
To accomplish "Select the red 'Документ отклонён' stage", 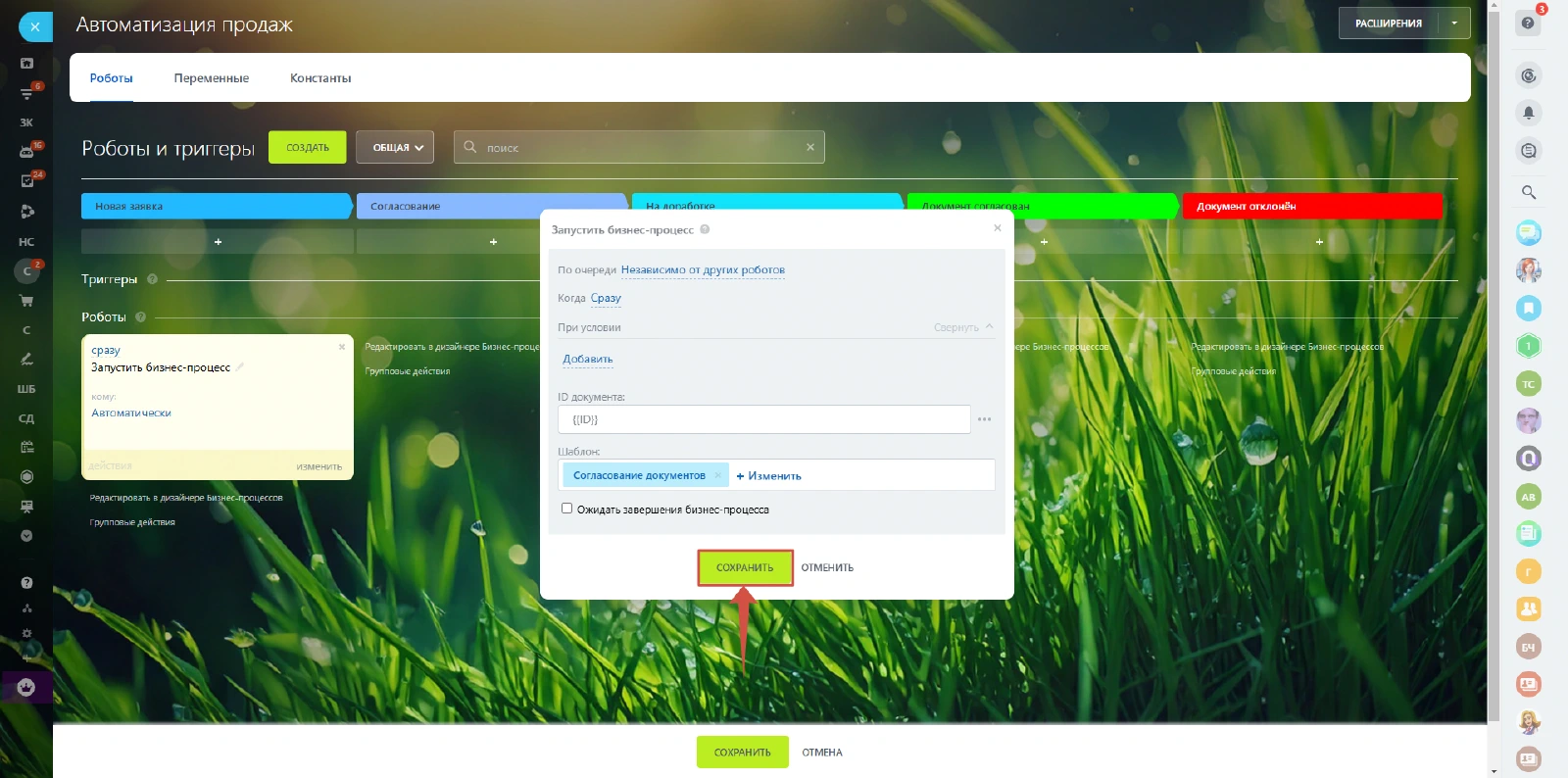I will (x=1311, y=206).
